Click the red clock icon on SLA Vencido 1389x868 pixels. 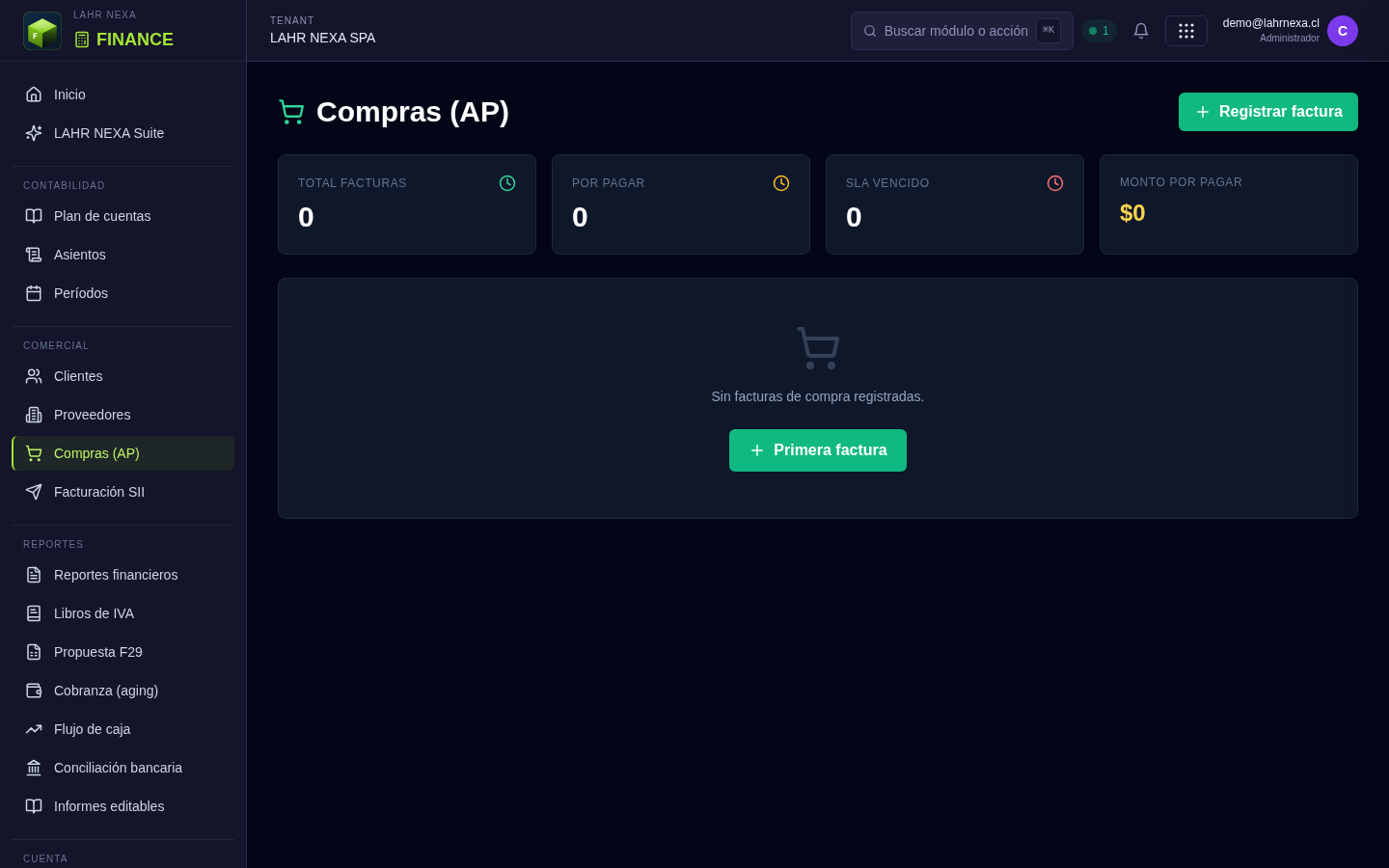click(x=1055, y=183)
